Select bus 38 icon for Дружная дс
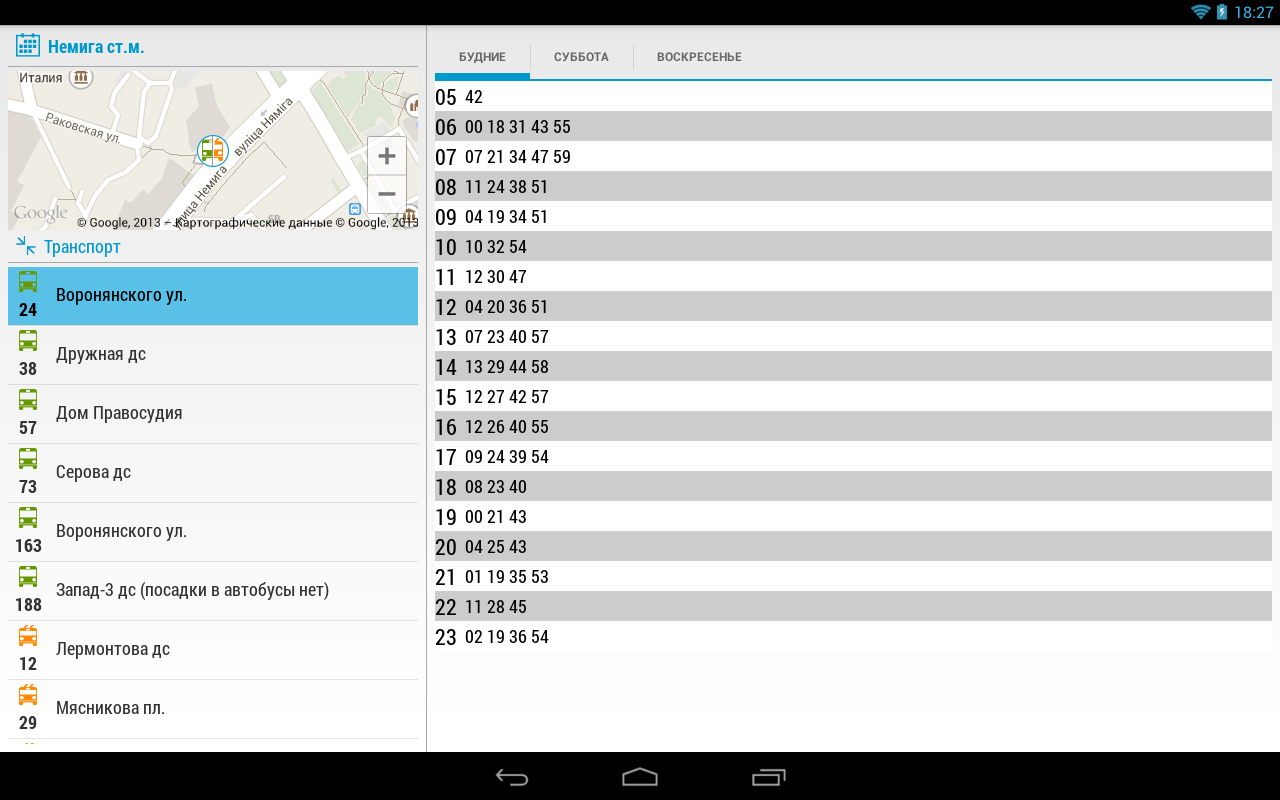 pyautogui.click(x=28, y=341)
